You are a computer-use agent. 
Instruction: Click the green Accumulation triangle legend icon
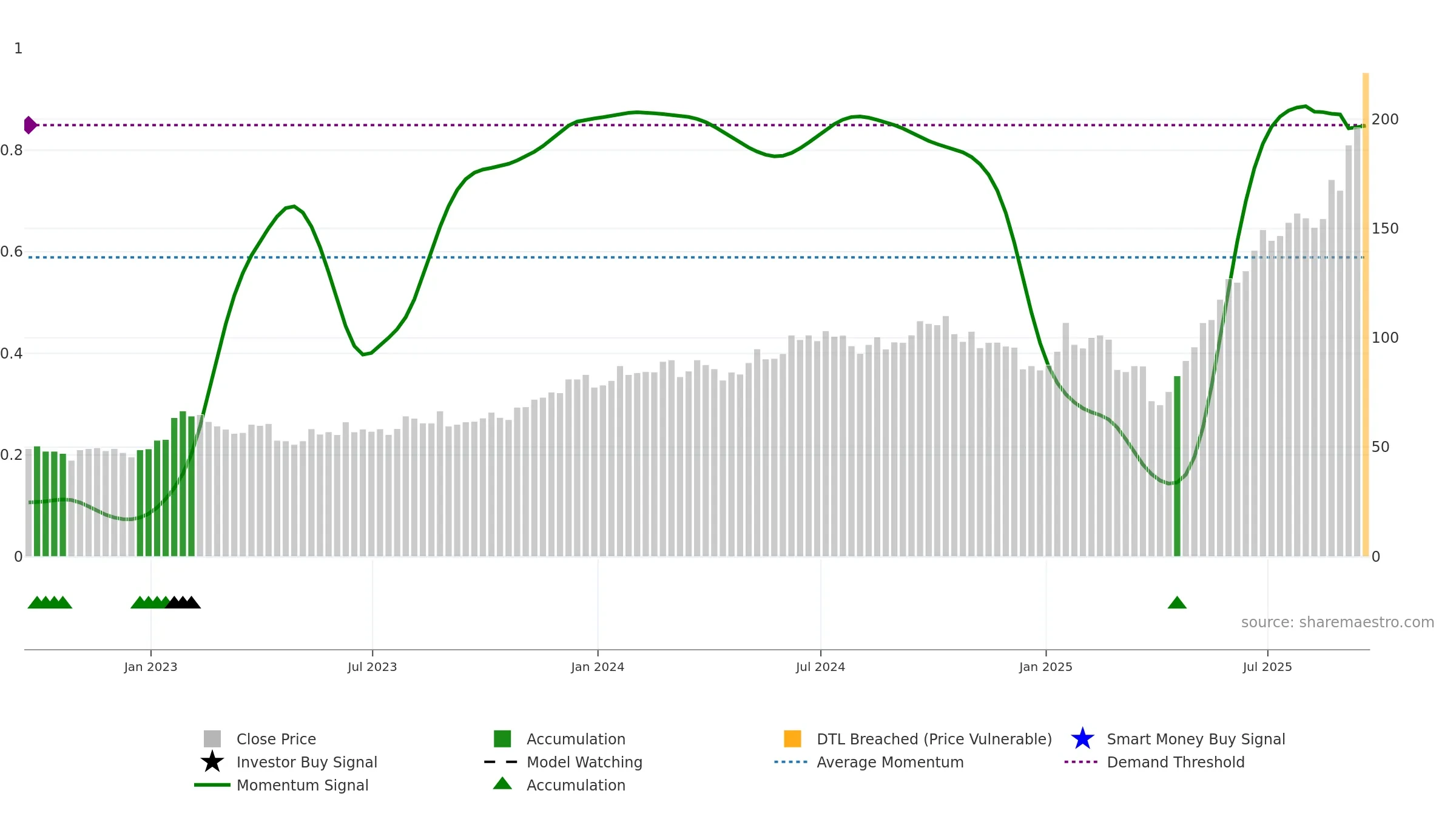coord(502,783)
